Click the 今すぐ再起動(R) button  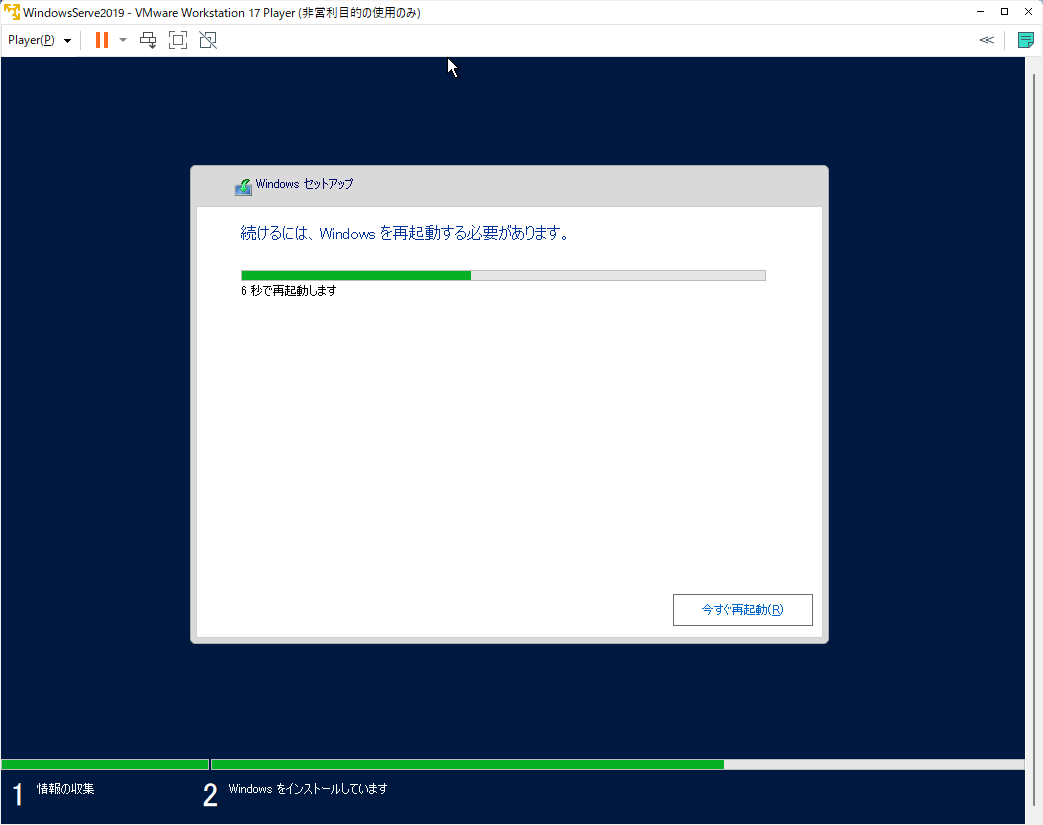[742, 609]
